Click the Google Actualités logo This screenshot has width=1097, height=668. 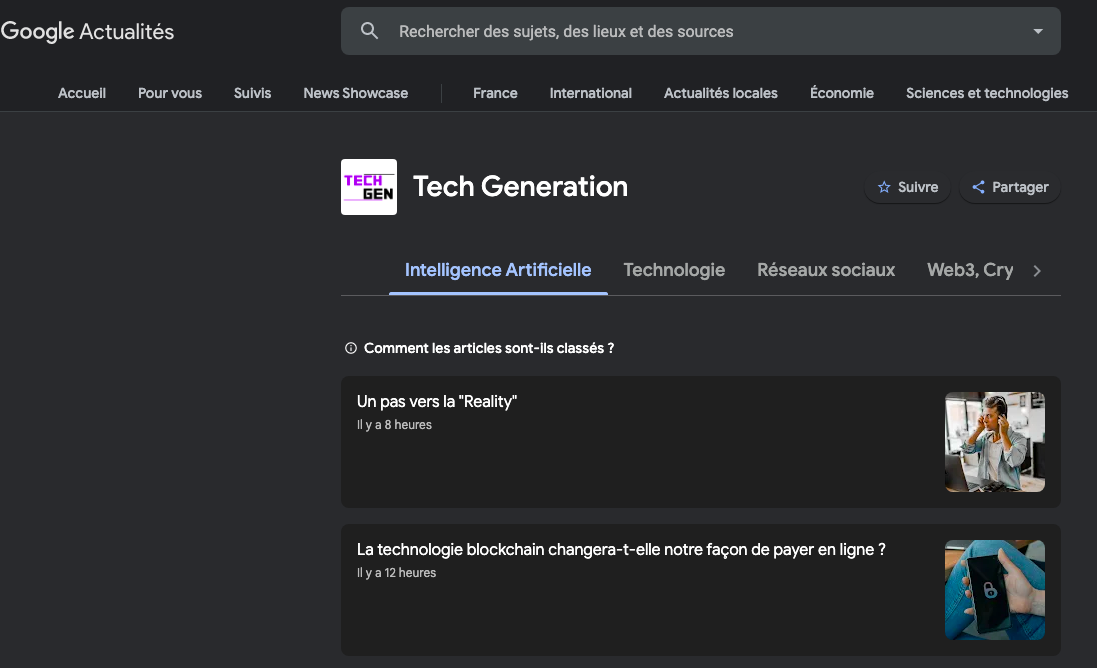[x=87, y=31]
